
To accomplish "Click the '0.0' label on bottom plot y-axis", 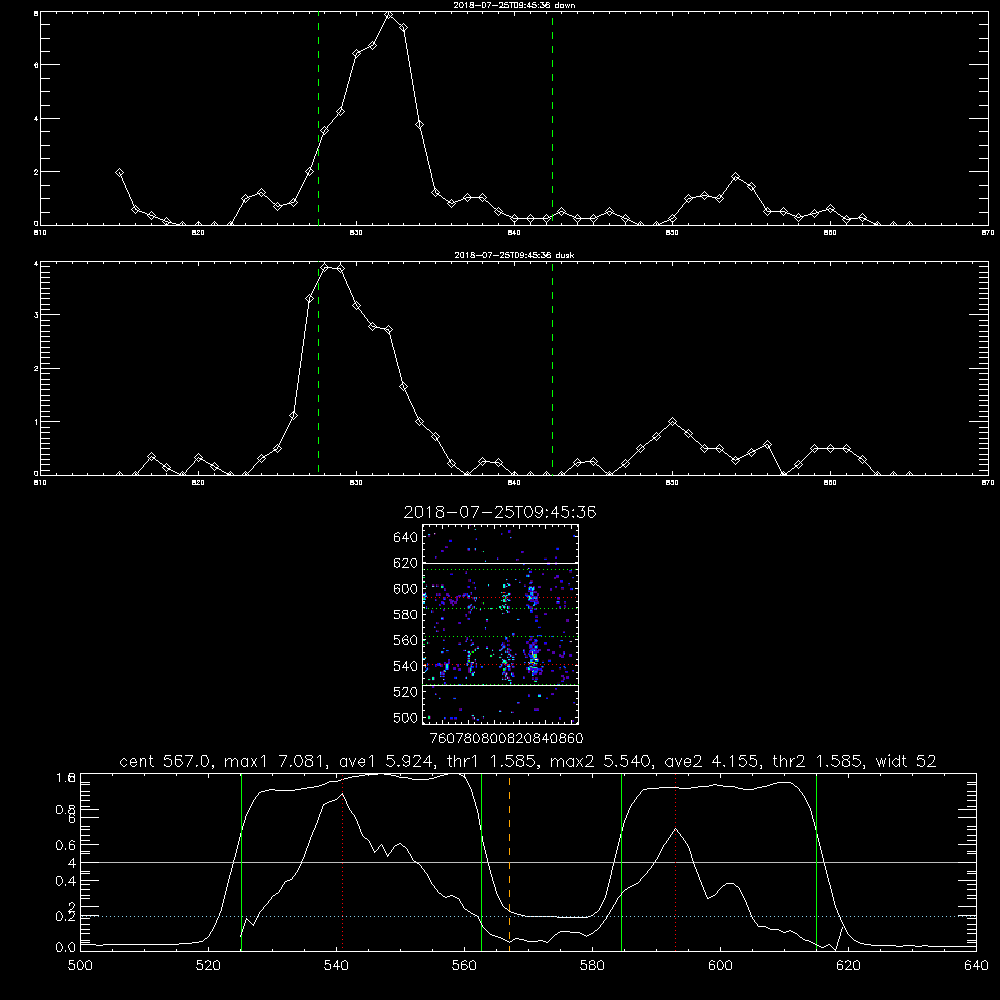I will (x=66, y=947).
